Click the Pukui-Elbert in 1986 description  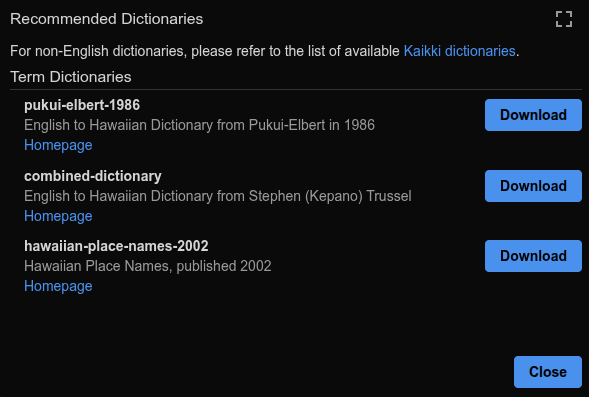[199, 125]
